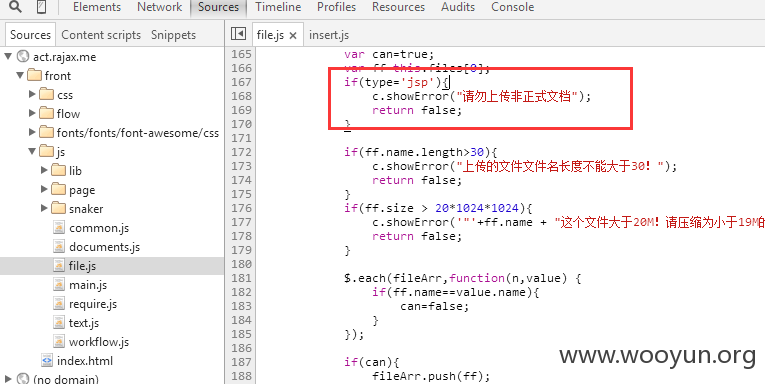The image size is (765, 384).
Task: Click the lib folder icon
Action: pos(59,170)
